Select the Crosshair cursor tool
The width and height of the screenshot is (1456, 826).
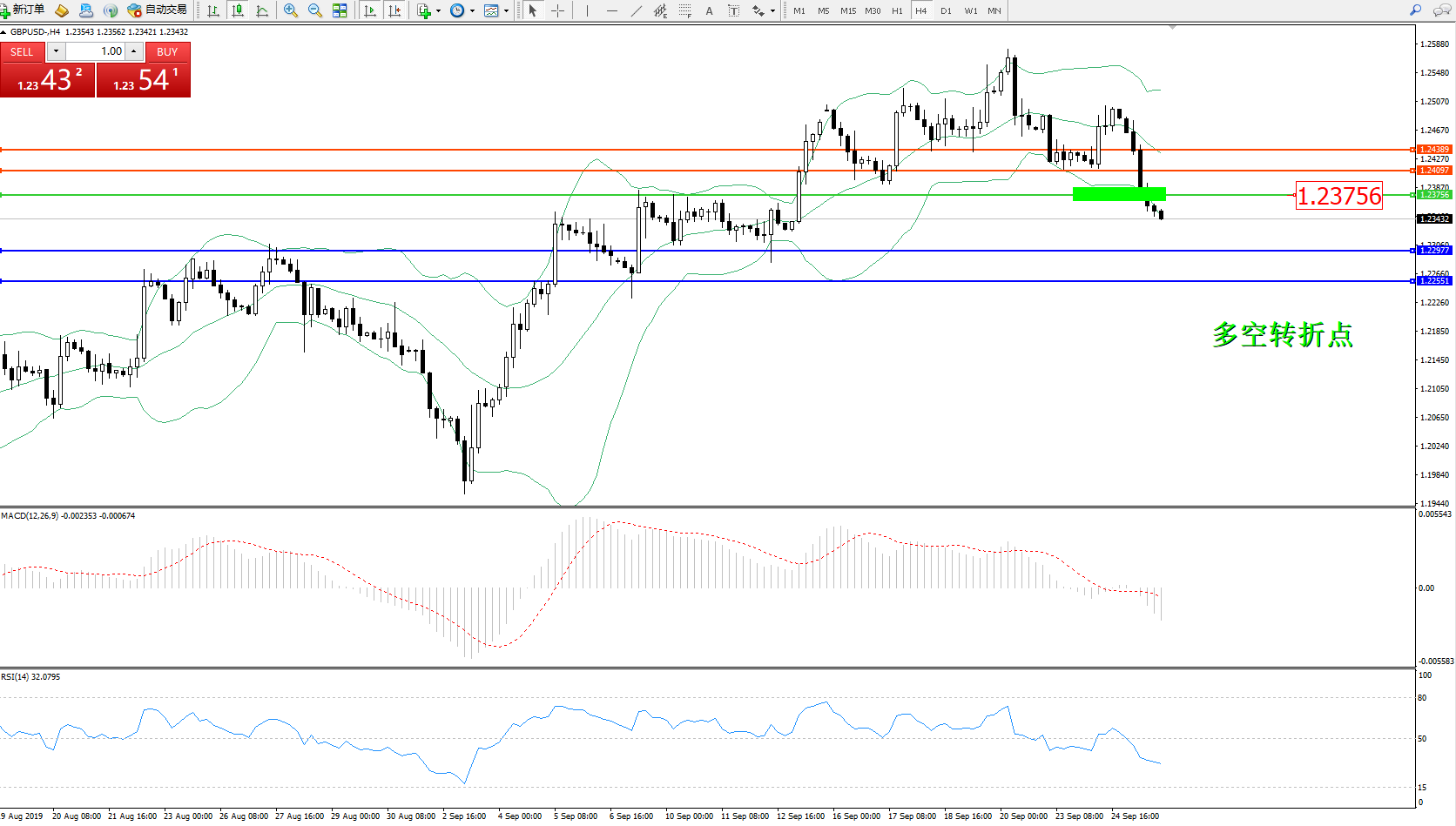pyautogui.click(x=558, y=10)
